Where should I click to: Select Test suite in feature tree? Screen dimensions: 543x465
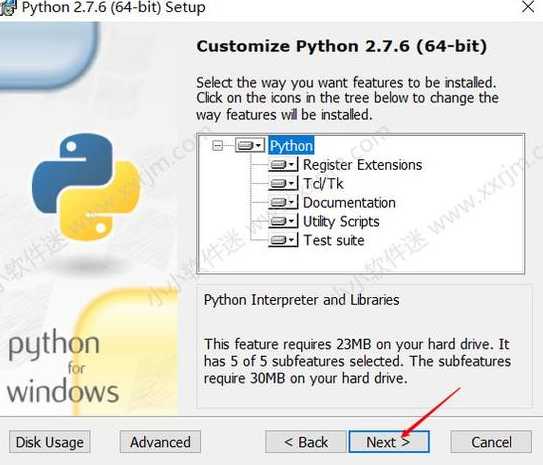tap(334, 240)
